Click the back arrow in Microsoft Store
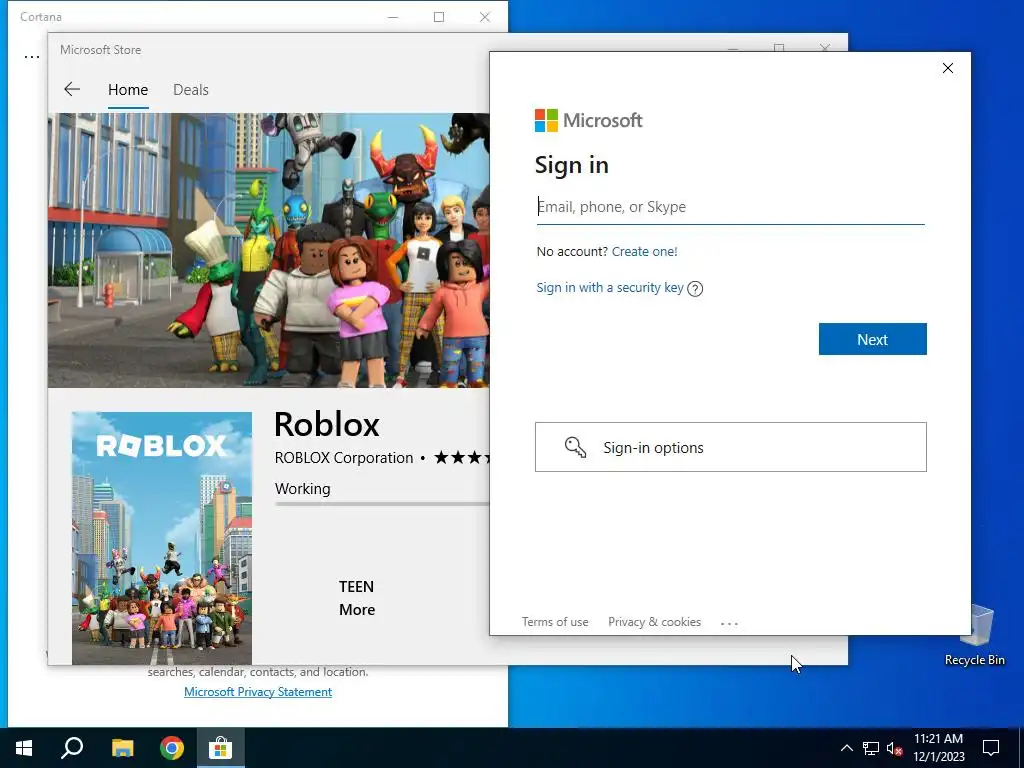1024x768 pixels. pos(72,89)
